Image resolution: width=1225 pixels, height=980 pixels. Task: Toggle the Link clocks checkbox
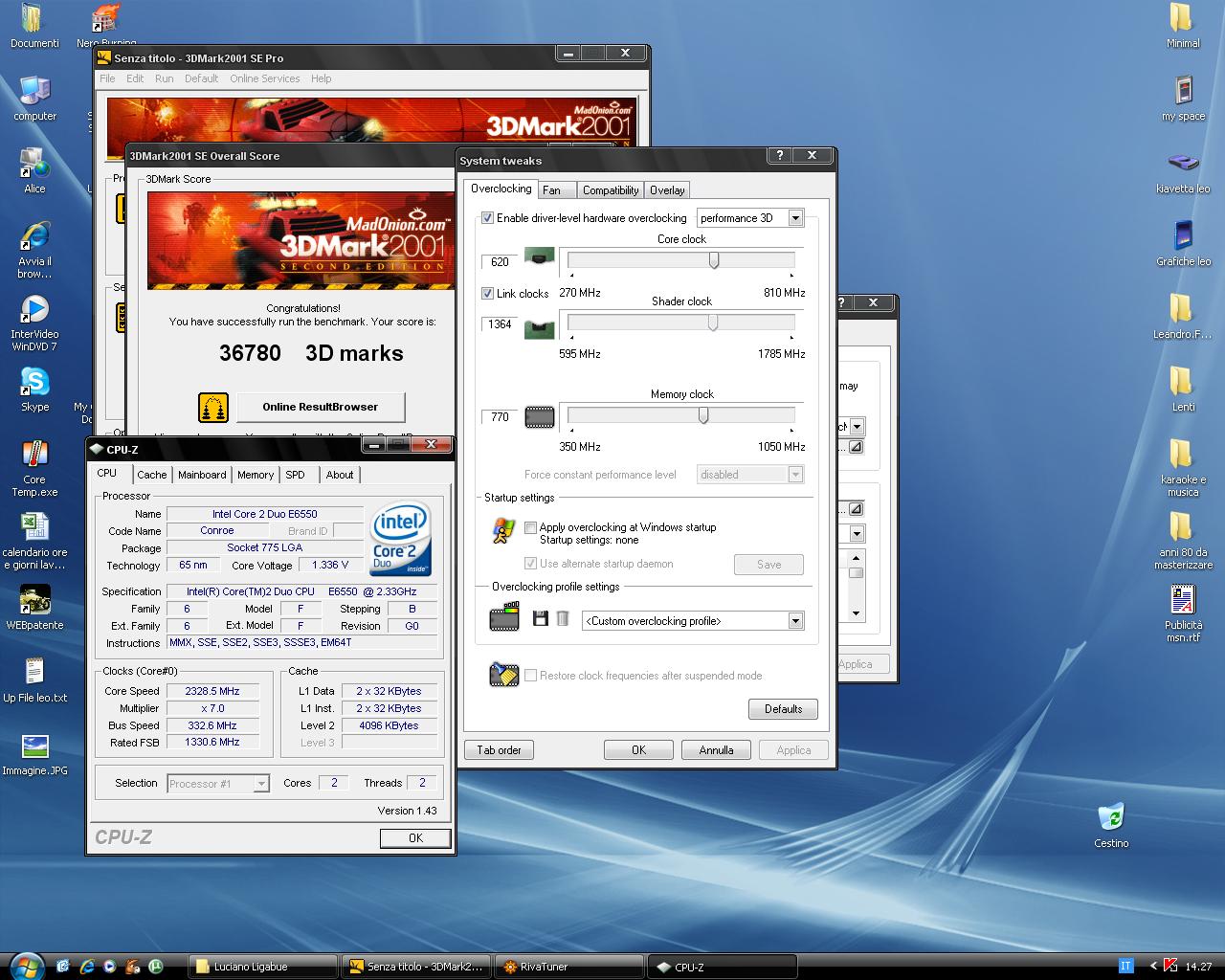coord(487,294)
